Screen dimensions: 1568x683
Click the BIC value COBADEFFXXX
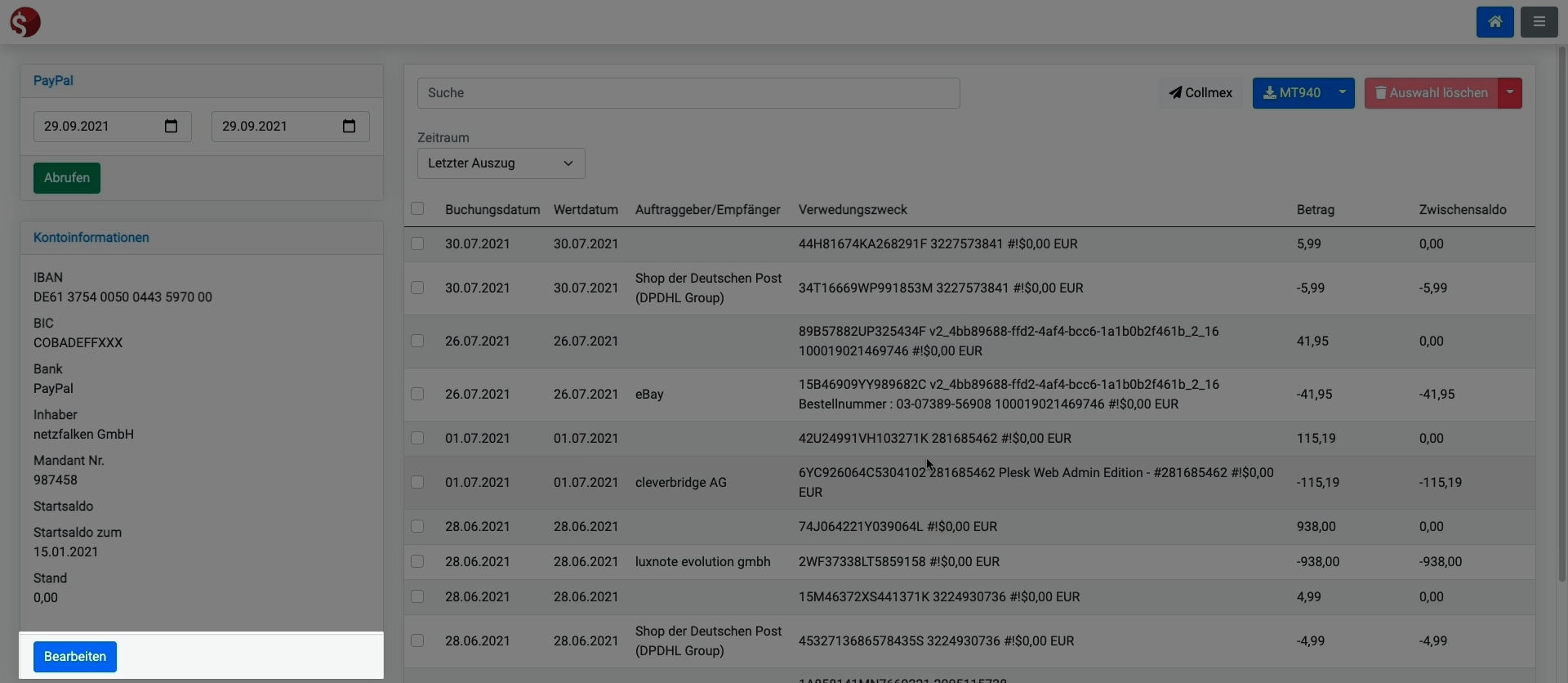[x=78, y=343]
